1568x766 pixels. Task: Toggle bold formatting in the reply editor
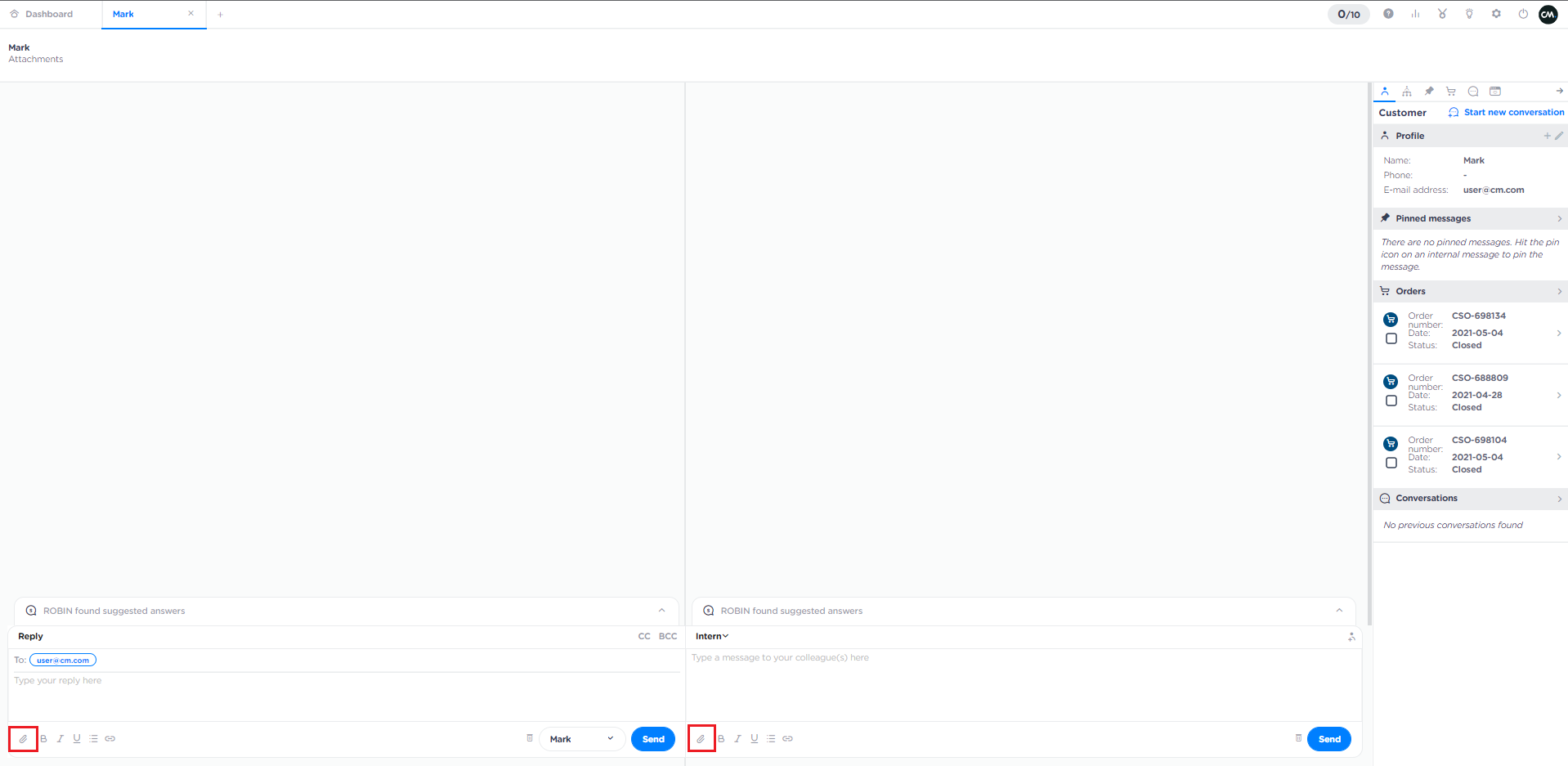(43, 738)
